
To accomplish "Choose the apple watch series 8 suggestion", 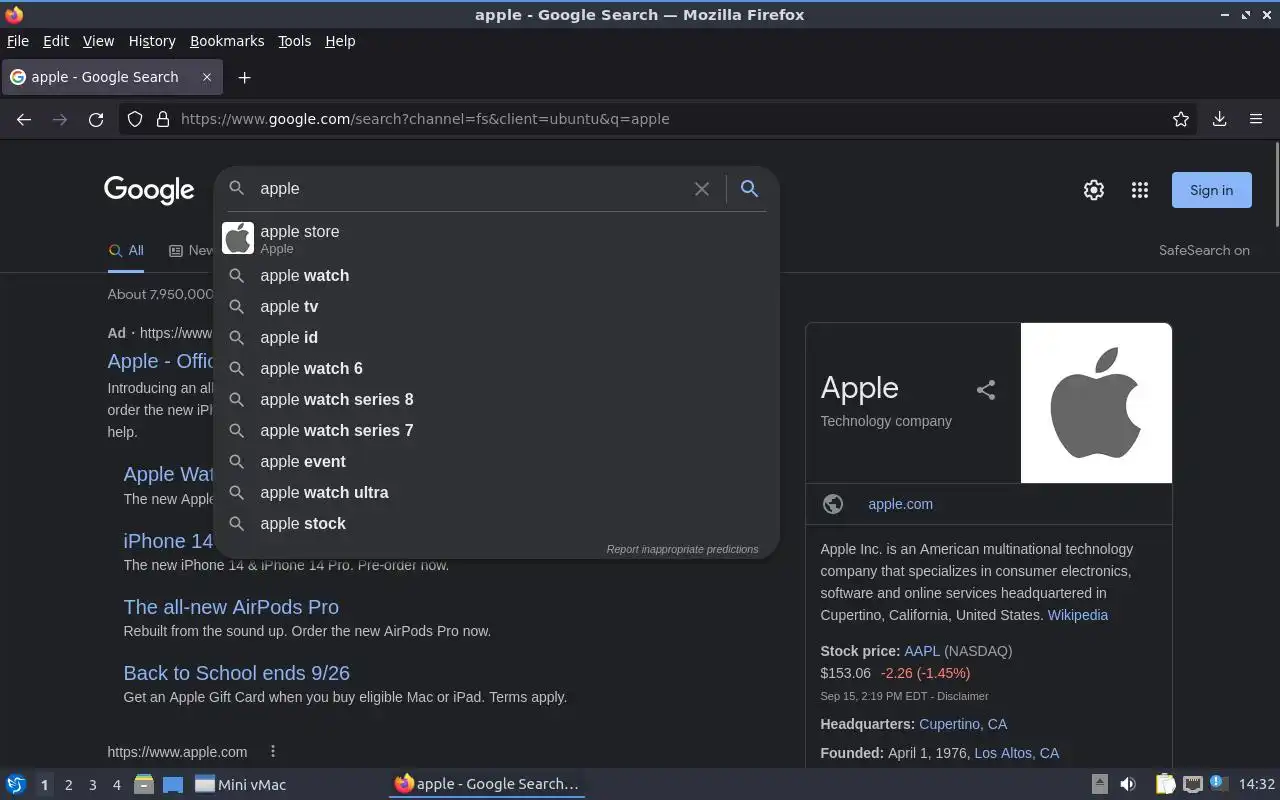I will pyautogui.click(x=496, y=399).
